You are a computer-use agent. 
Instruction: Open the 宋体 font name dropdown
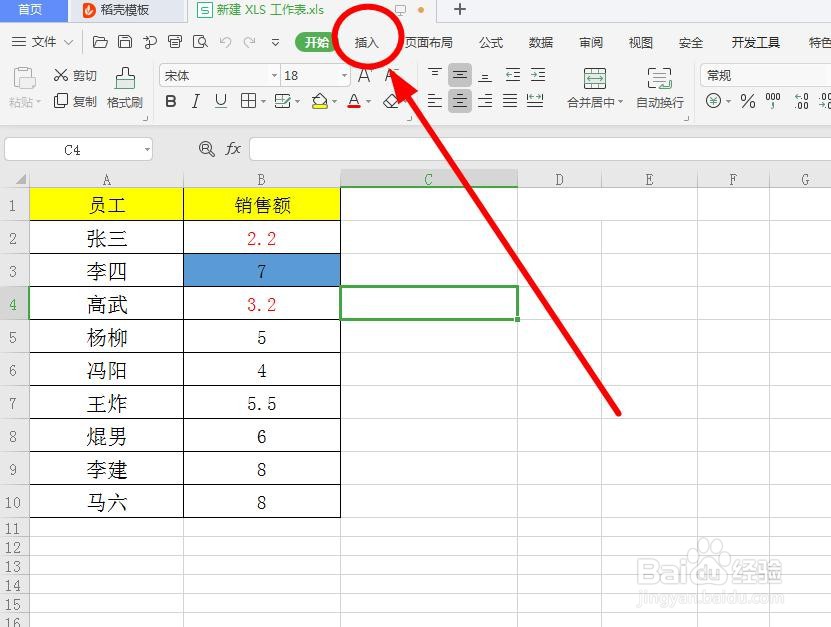point(275,74)
